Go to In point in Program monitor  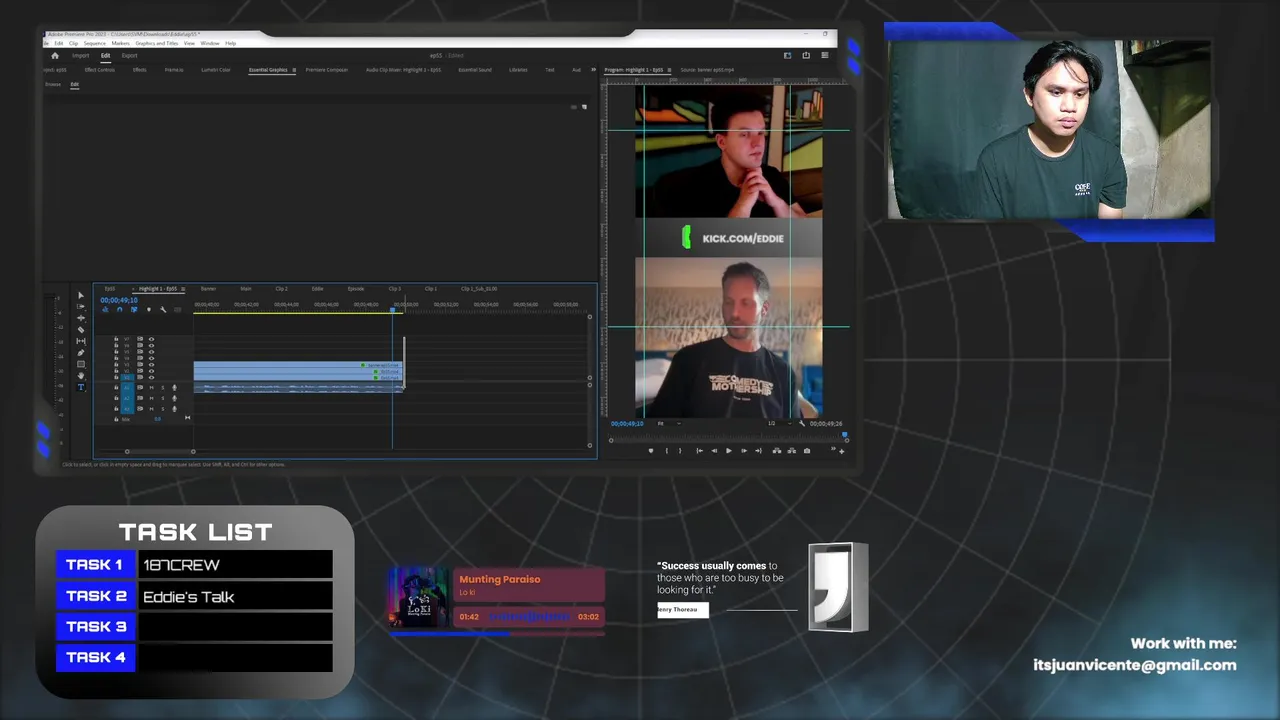pos(699,451)
